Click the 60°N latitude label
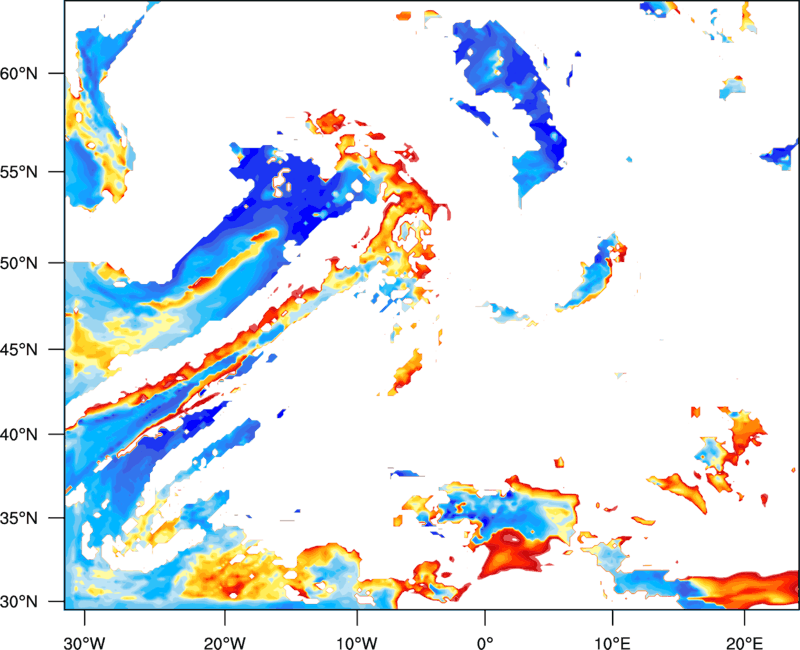 [x=19, y=73]
